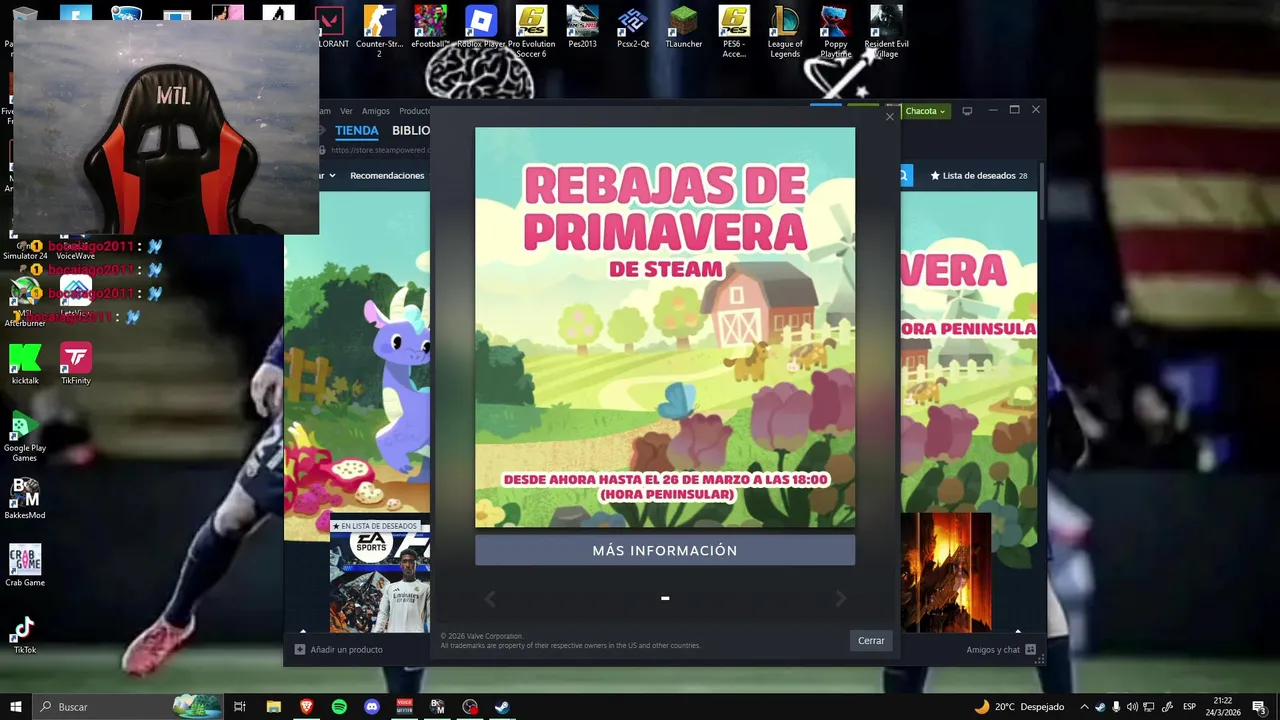Open the Pcsx2-Qt emulator shortcut

(x=633, y=28)
